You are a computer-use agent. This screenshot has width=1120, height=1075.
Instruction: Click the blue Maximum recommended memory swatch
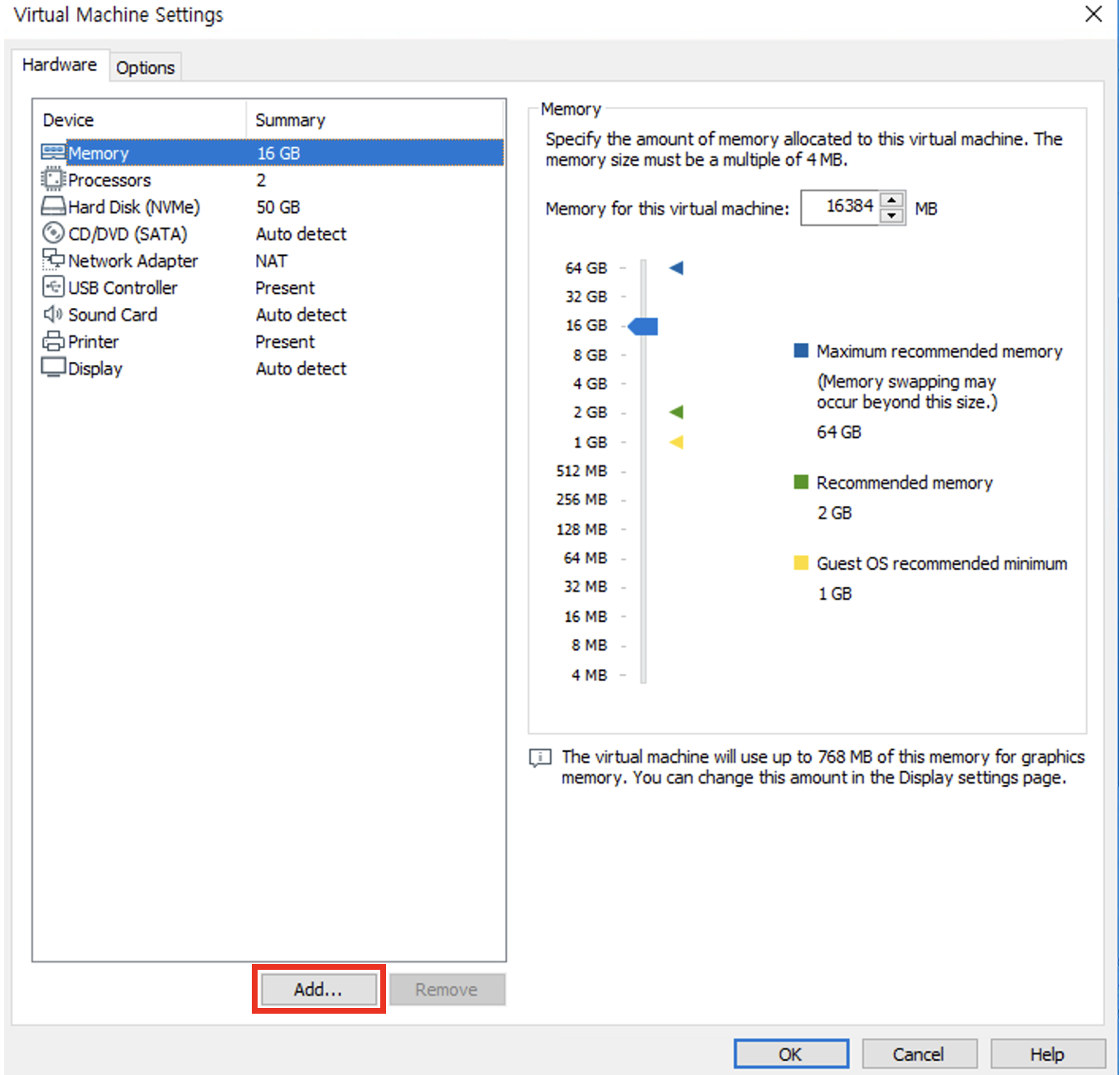point(801,350)
